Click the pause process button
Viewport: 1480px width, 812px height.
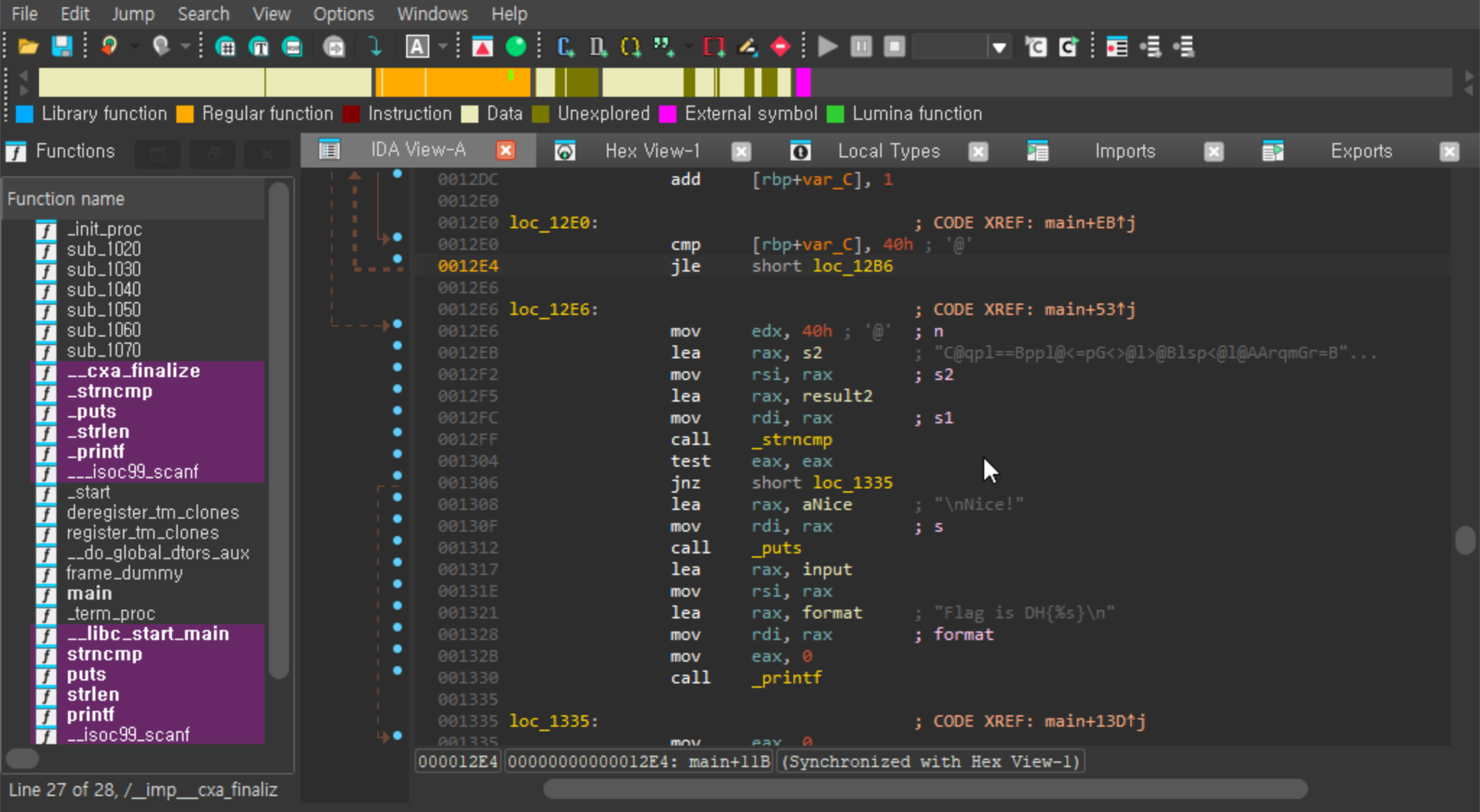tap(861, 48)
